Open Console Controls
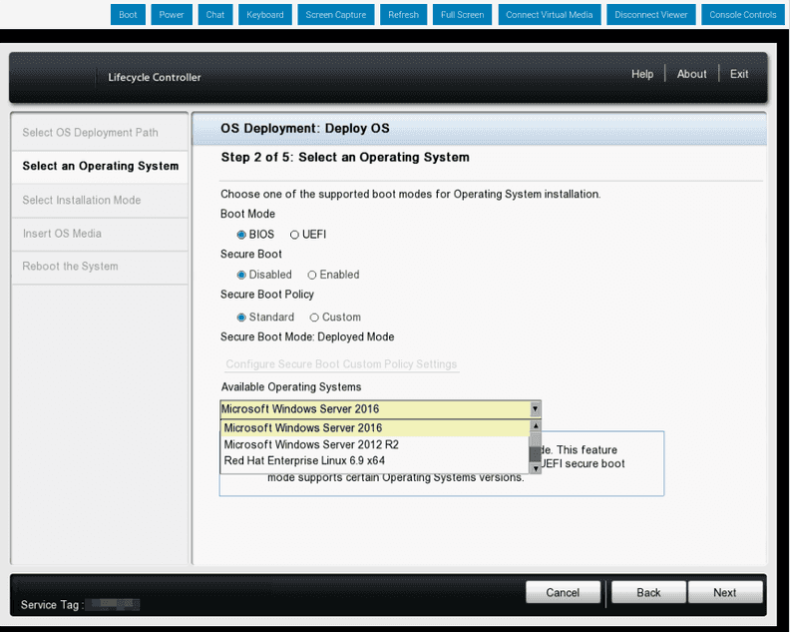 743,15
